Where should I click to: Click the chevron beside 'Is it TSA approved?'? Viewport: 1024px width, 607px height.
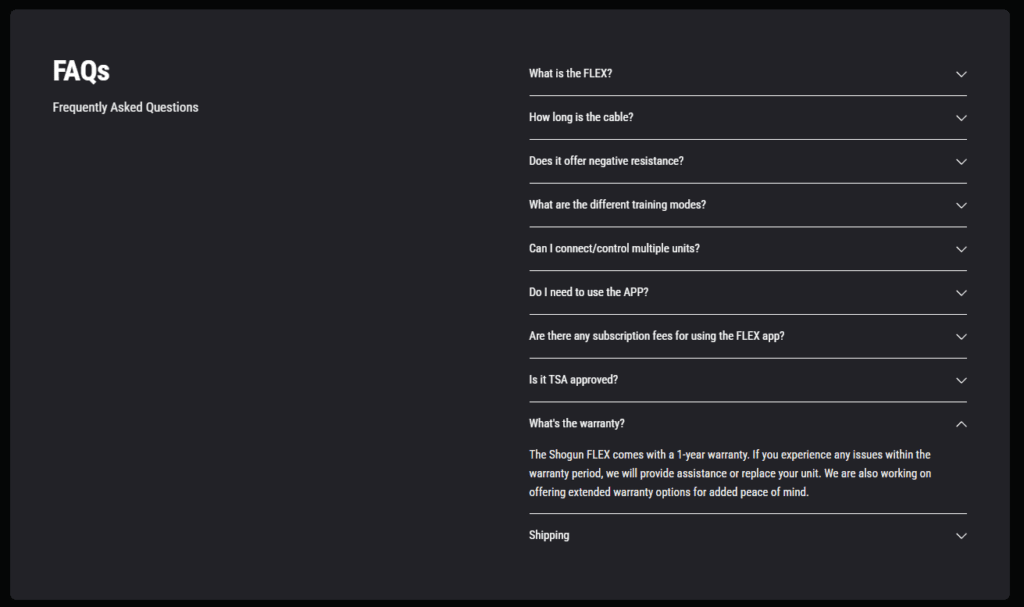(961, 381)
